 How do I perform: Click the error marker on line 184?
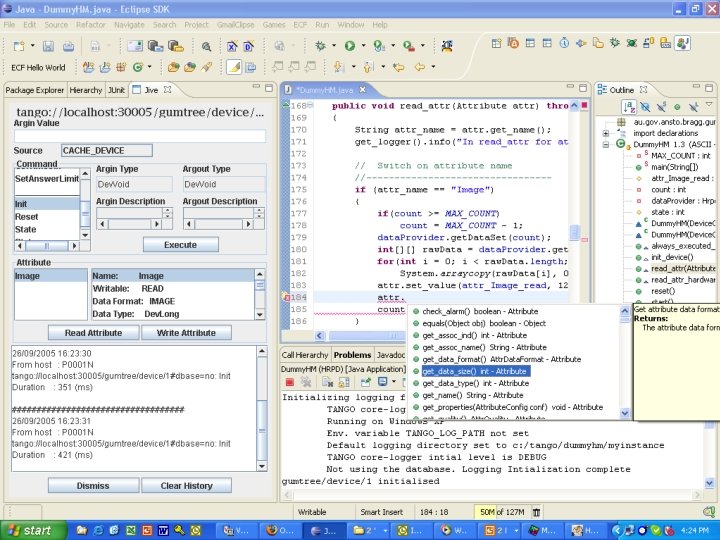coord(286,298)
